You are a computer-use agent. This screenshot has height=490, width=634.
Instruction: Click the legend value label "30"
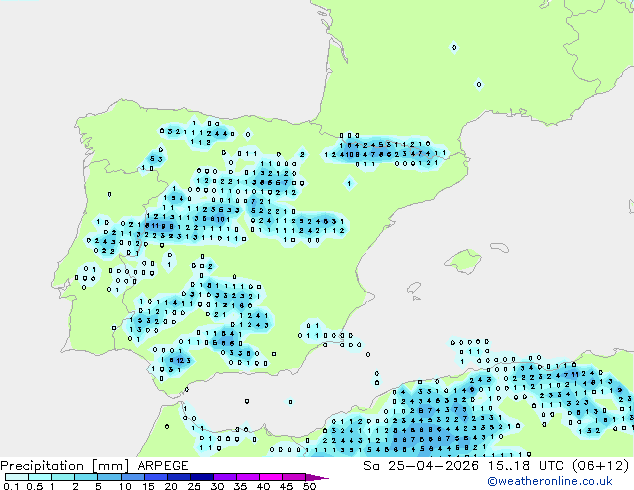click(x=217, y=486)
